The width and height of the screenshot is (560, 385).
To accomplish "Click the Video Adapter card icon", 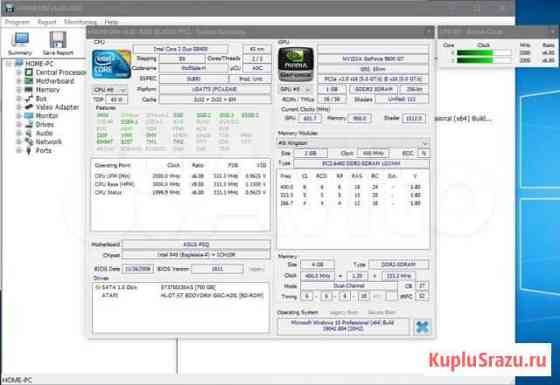I will pyautogui.click(x=29, y=107).
